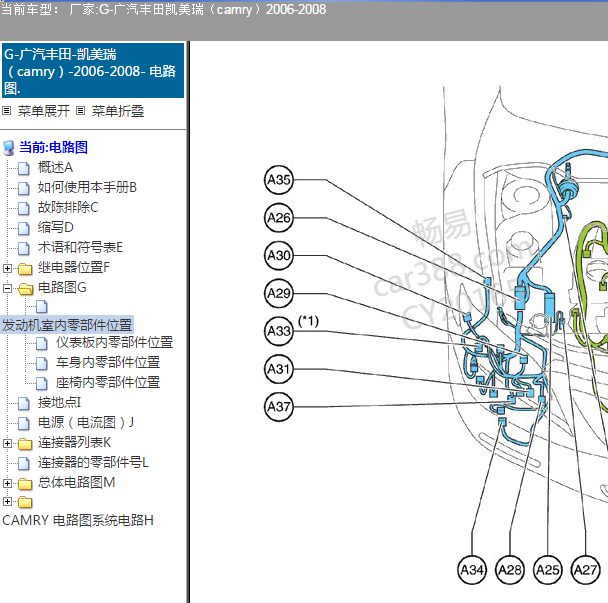Image resolution: width=608 pixels, height=603 pixels.
Task: Expand the CAMRY 电路图系统电路H folder node
Action: click(7, 501)
